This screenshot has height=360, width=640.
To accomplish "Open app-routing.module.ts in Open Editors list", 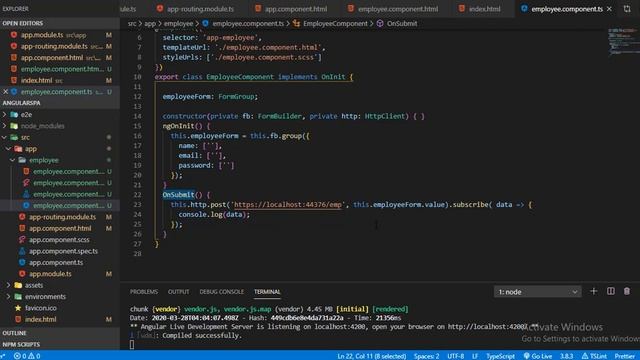I will [x=59, y=47].
